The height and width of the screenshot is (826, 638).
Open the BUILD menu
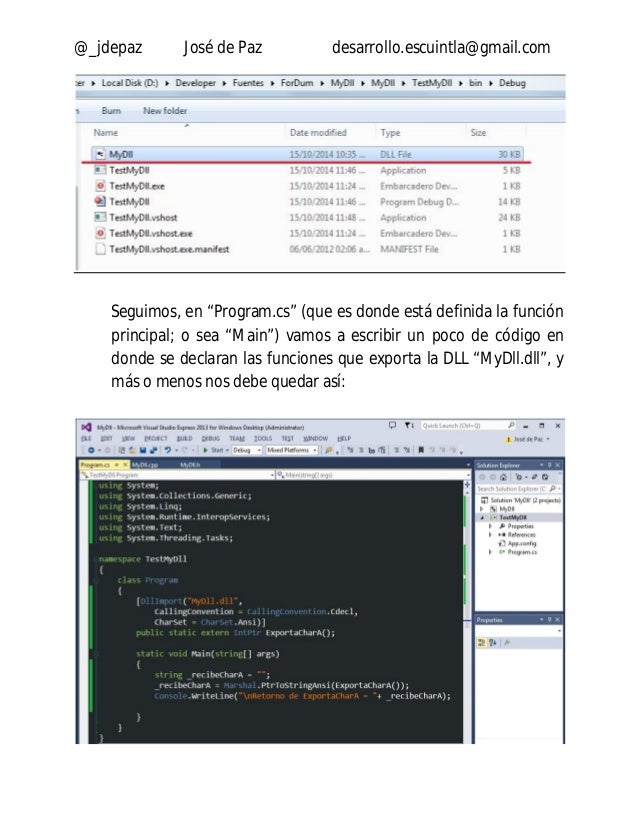(x=184, y=439)
